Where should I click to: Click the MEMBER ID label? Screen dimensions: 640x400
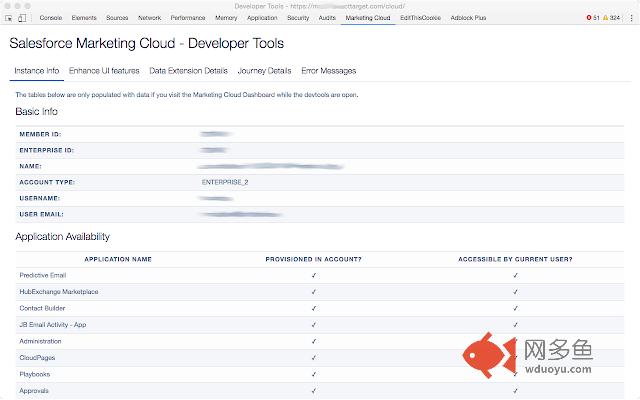(x=40, y=134)
